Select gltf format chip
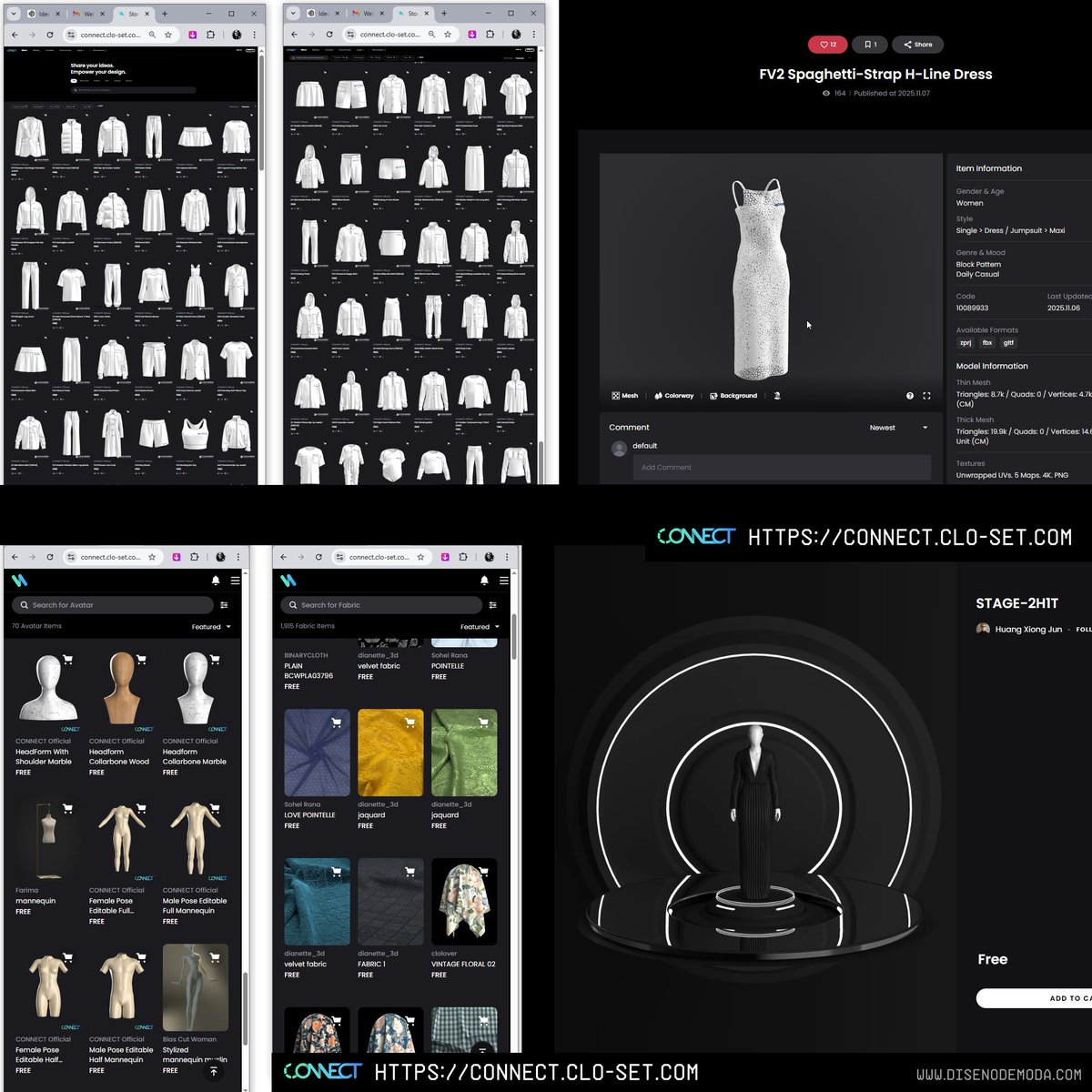The width and height of the screenshot is (1092, 1092). coord(1008,343)
